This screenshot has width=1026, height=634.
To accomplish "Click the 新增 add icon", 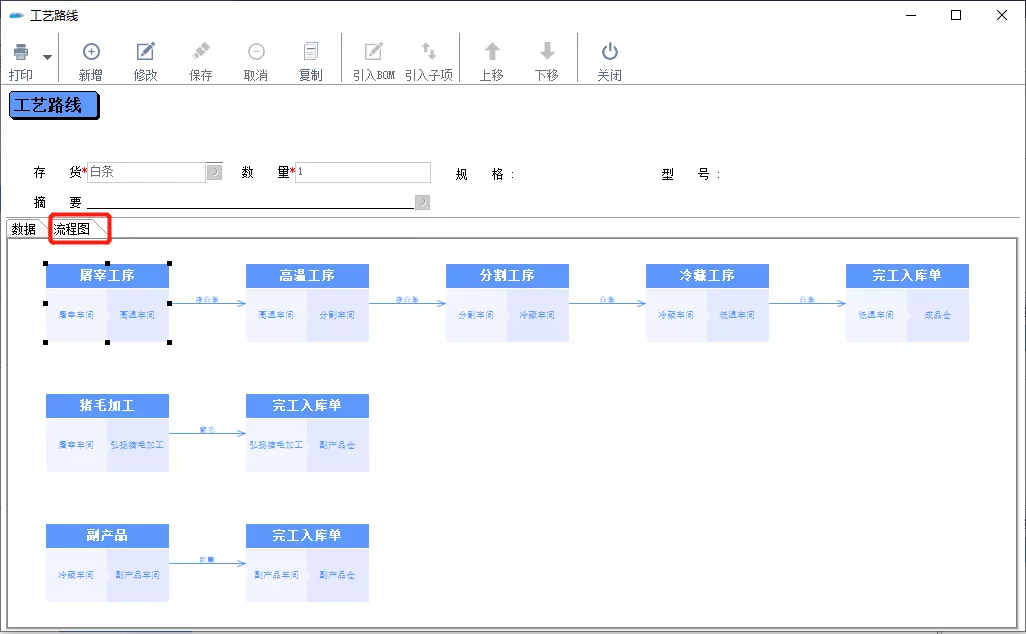I will 91,52.
